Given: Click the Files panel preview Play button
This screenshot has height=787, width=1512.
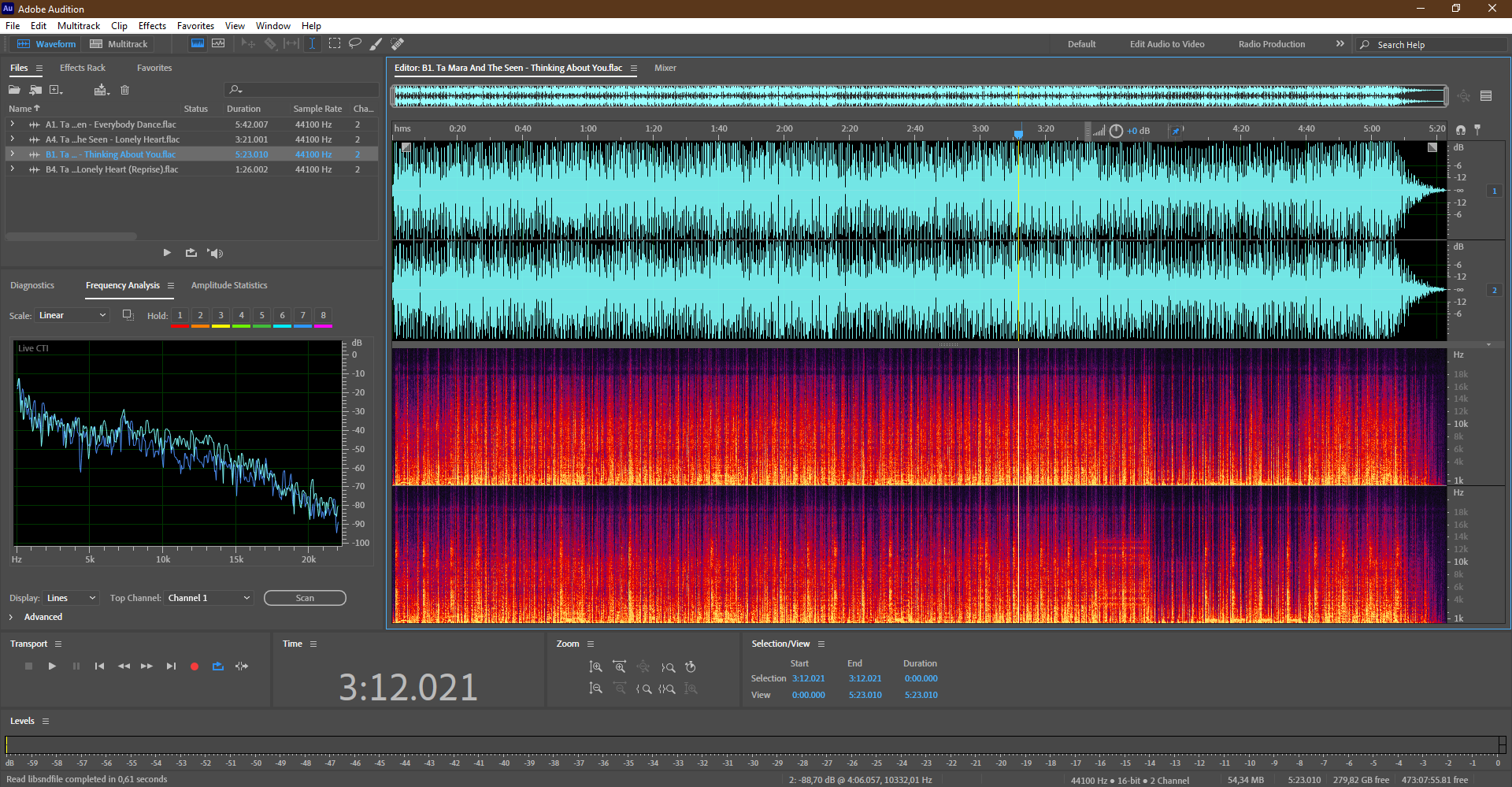Looking at the screenshot, I should tap(167, 253).
